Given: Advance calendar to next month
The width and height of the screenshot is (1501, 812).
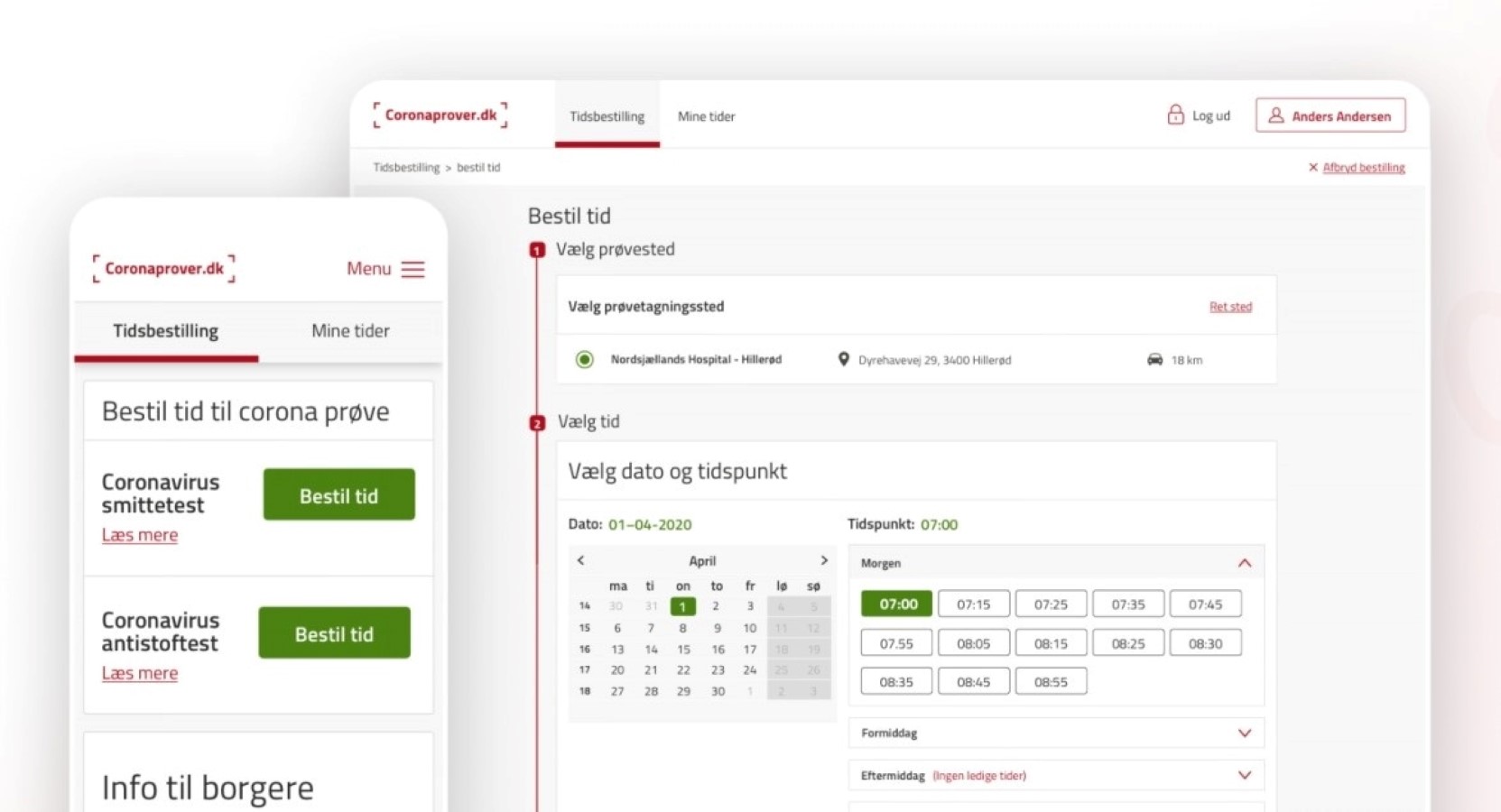Looking at the screenshot, I should [823, 560].
